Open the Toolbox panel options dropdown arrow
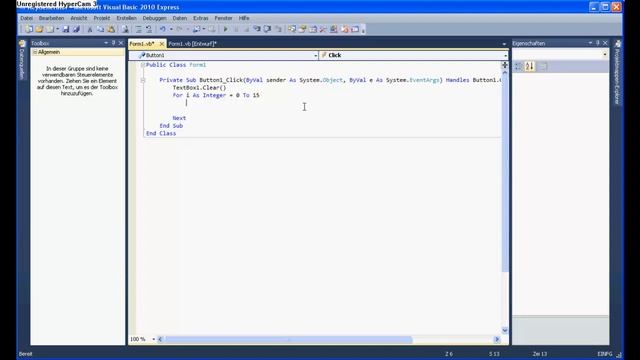 106,43
